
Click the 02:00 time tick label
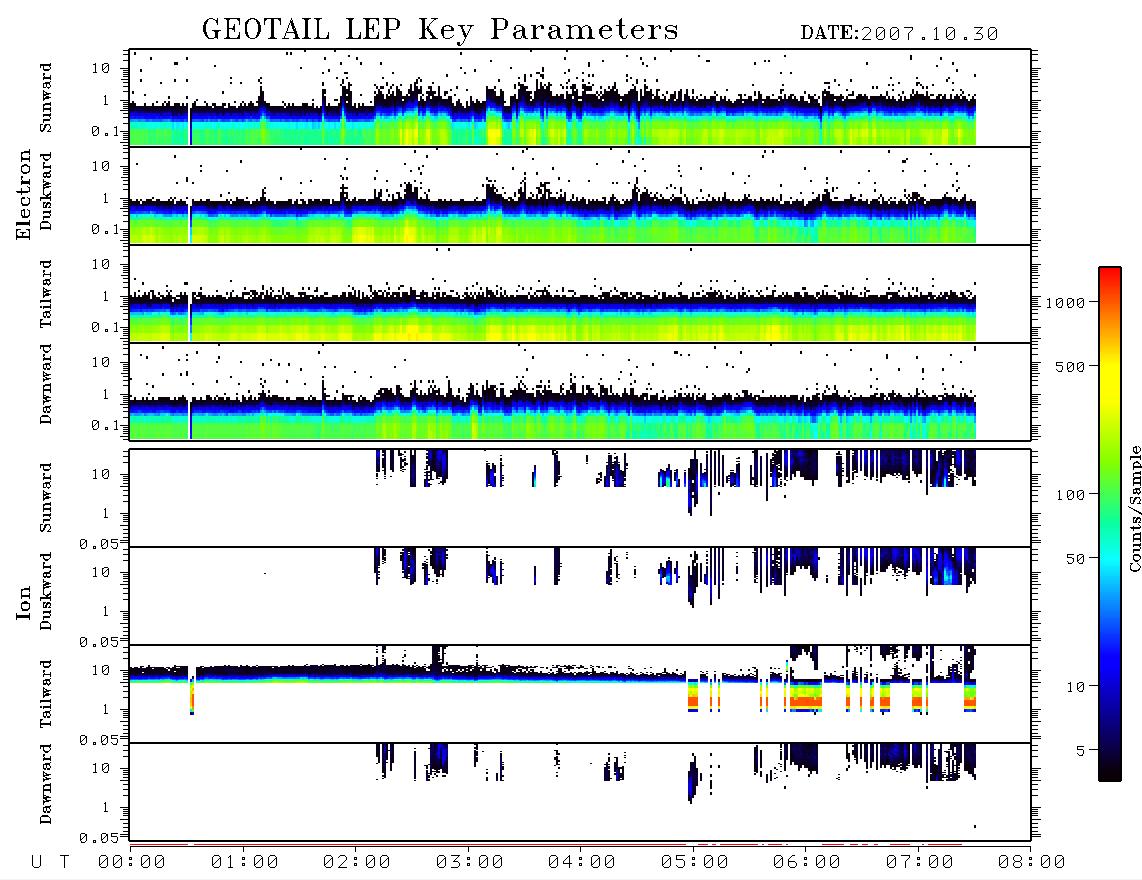tap(357, 863)
